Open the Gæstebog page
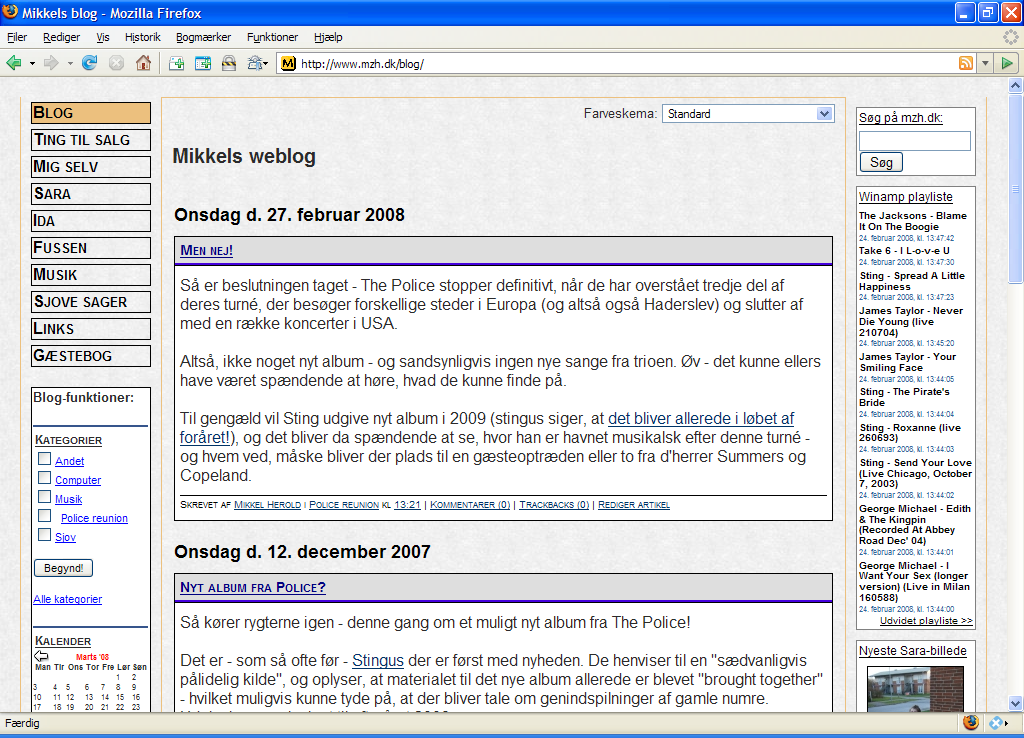This screenshot has width=1024, height=738. [91, 356]
